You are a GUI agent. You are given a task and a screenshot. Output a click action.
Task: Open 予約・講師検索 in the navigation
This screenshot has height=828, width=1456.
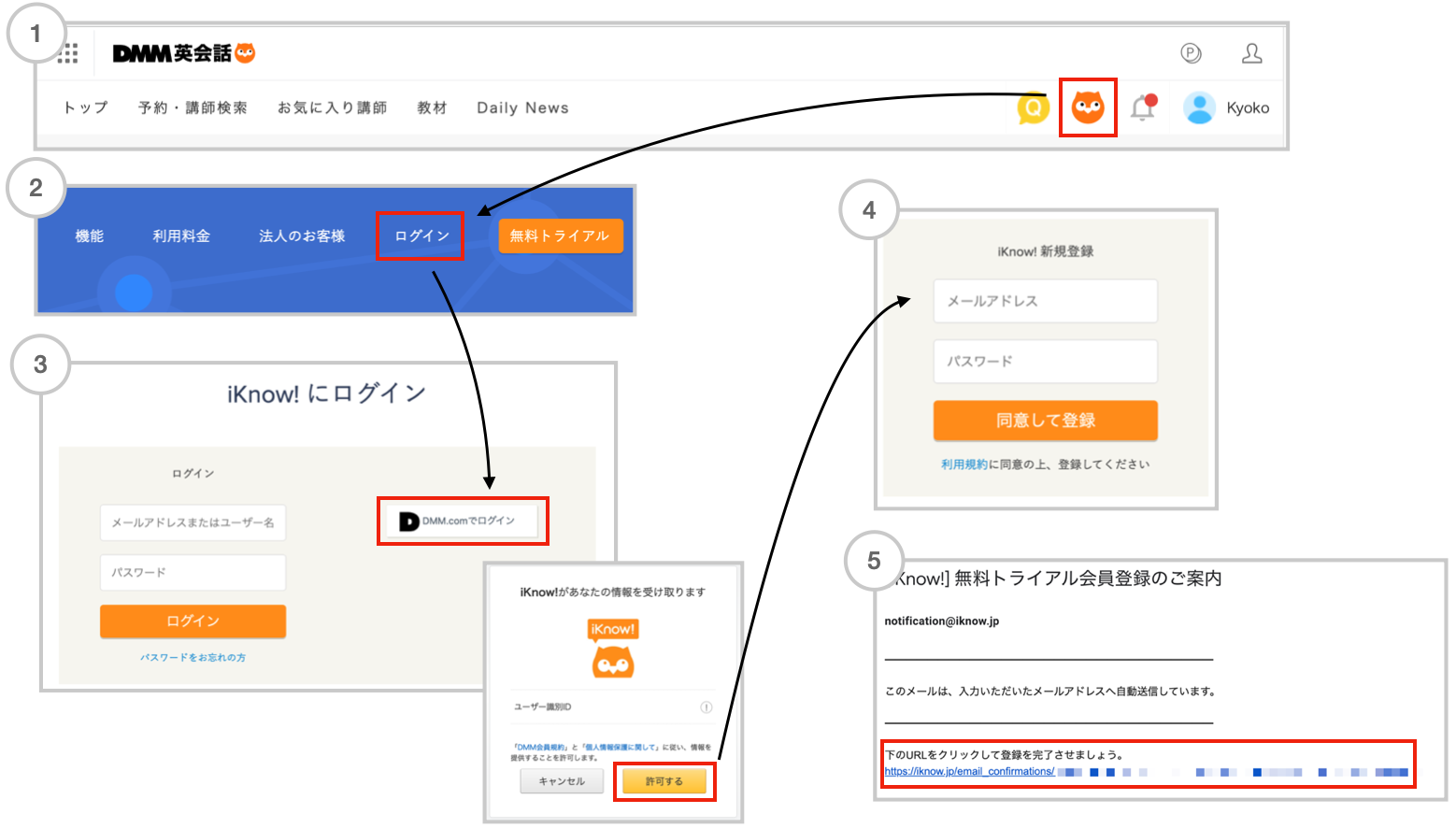click(193, 107)
